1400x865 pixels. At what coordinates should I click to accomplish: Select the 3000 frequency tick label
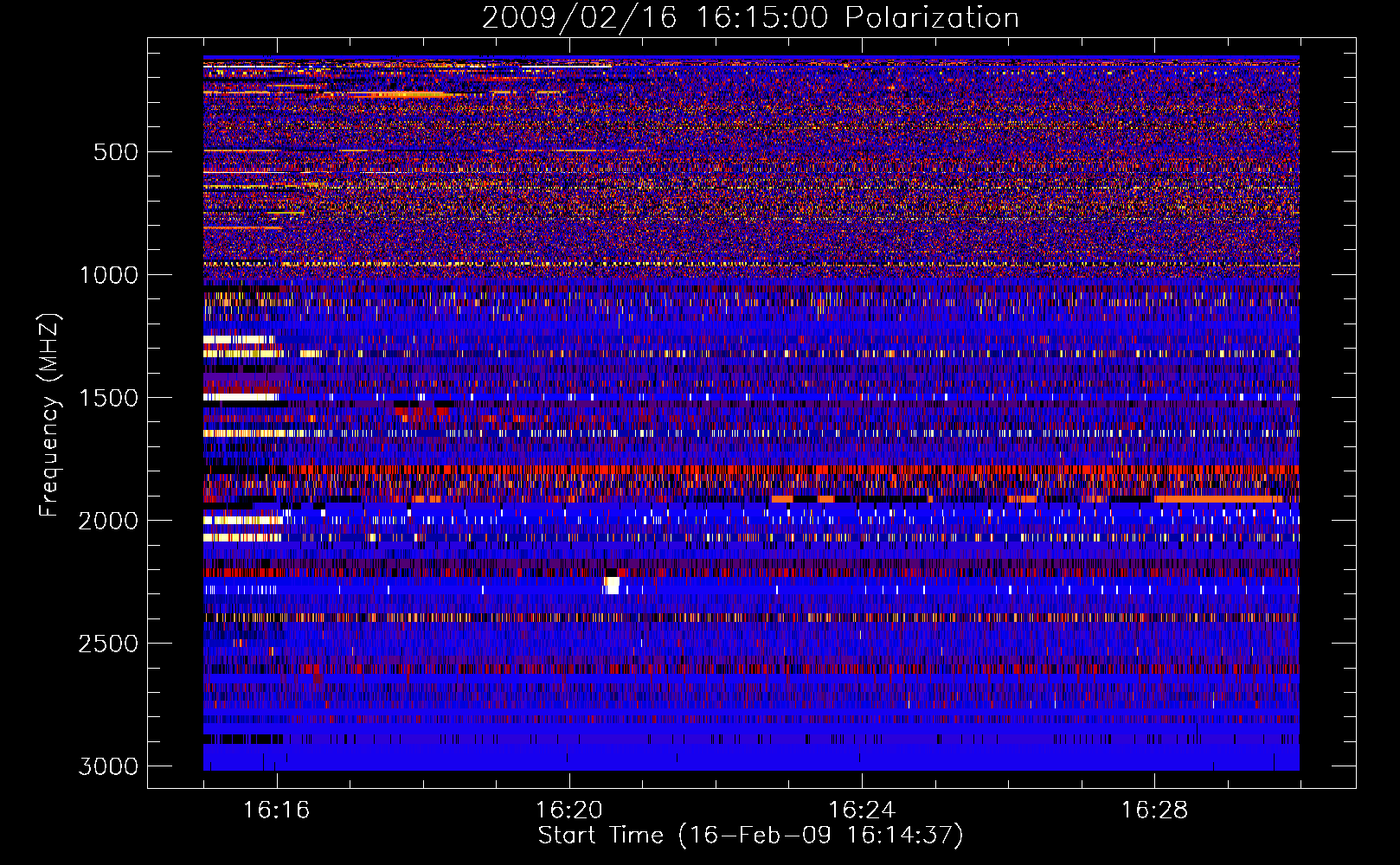(x=108, y=766)
